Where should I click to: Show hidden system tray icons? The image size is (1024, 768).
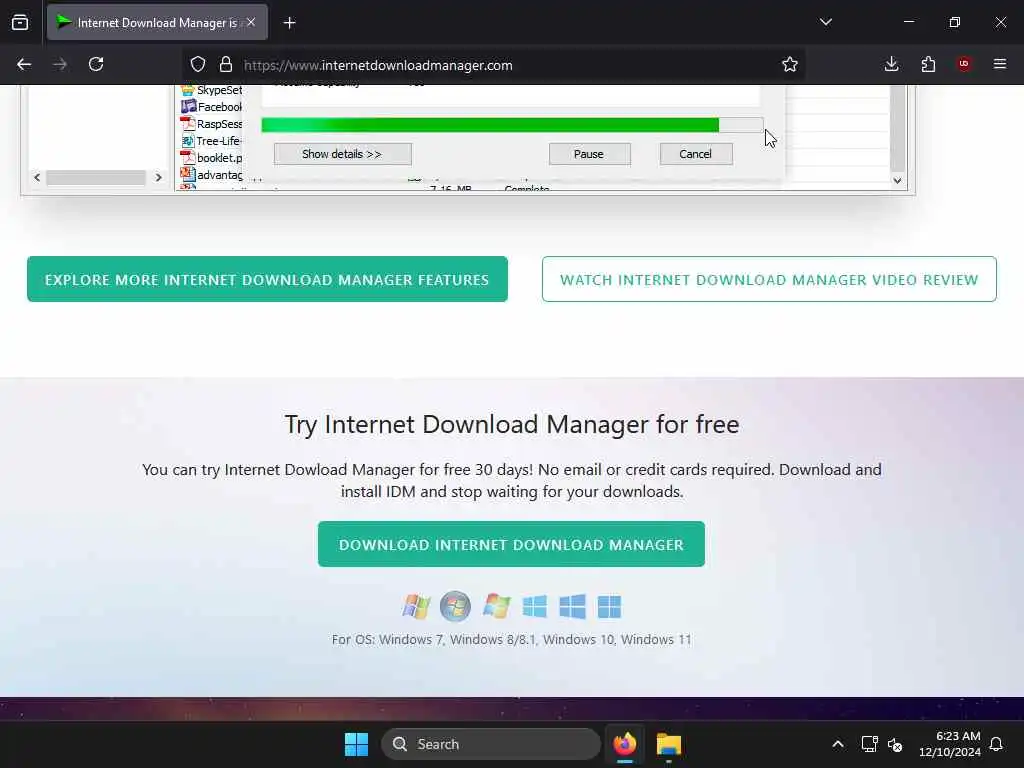pos(838,744)
